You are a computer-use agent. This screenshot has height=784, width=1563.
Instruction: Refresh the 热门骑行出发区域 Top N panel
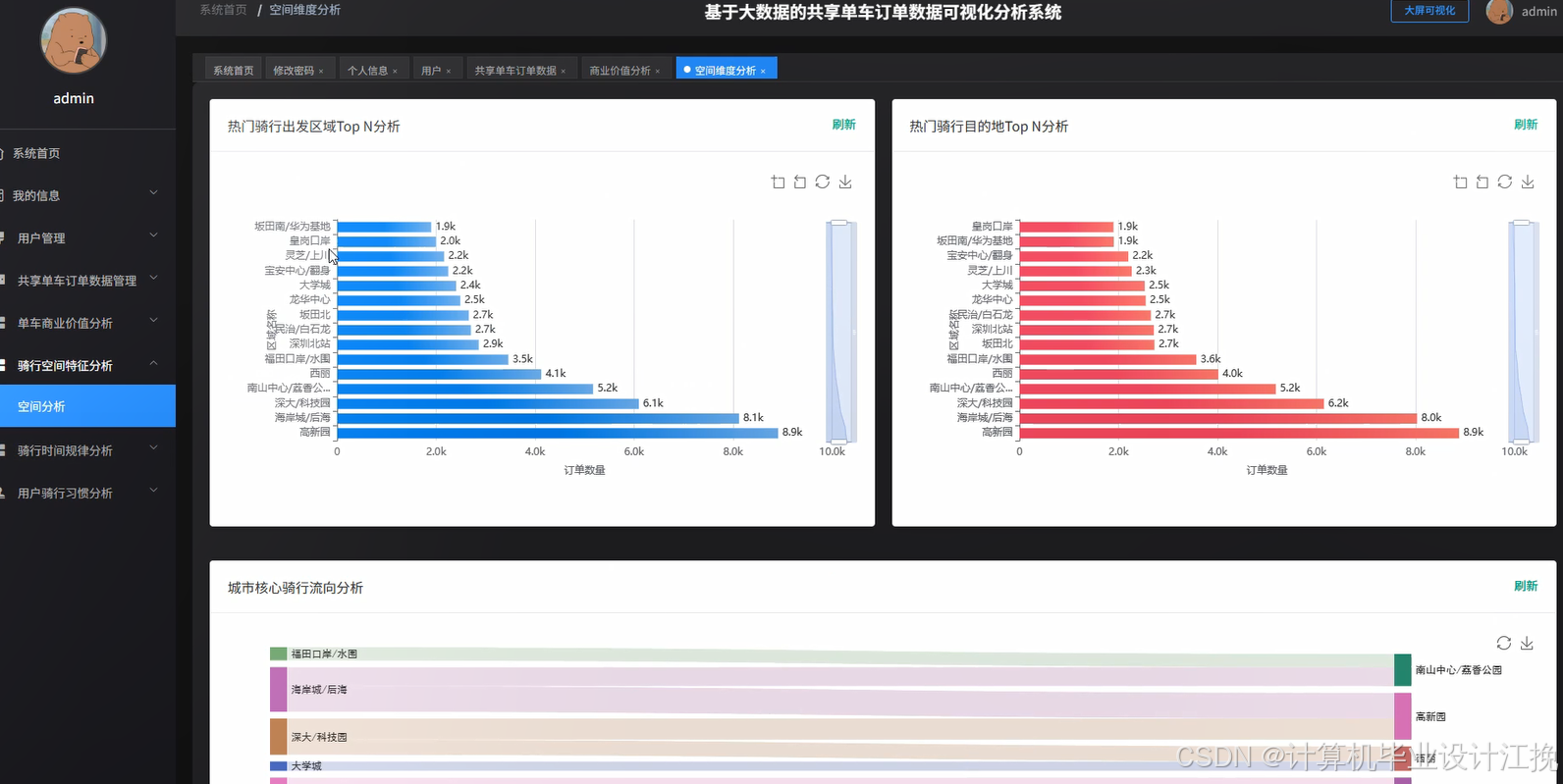click(x=843, y=125)
